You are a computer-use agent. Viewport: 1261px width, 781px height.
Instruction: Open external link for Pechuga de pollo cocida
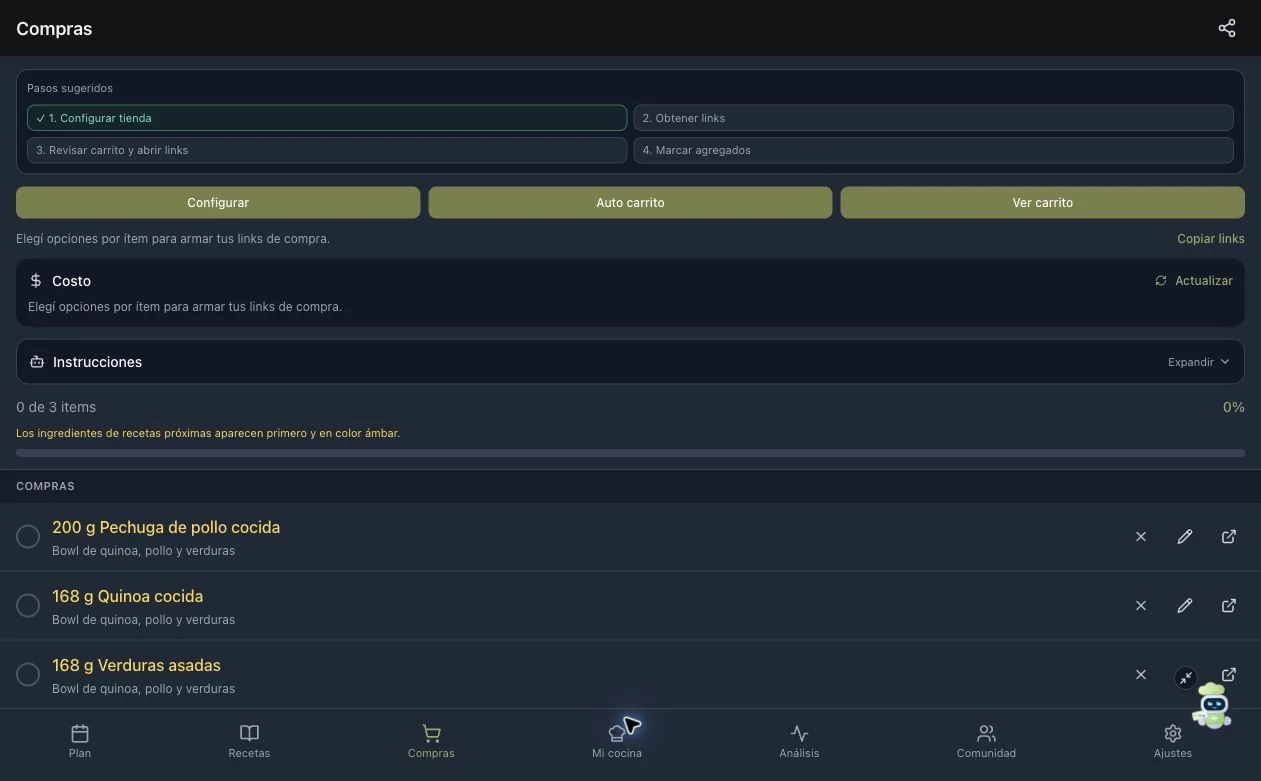point(1229,537)
